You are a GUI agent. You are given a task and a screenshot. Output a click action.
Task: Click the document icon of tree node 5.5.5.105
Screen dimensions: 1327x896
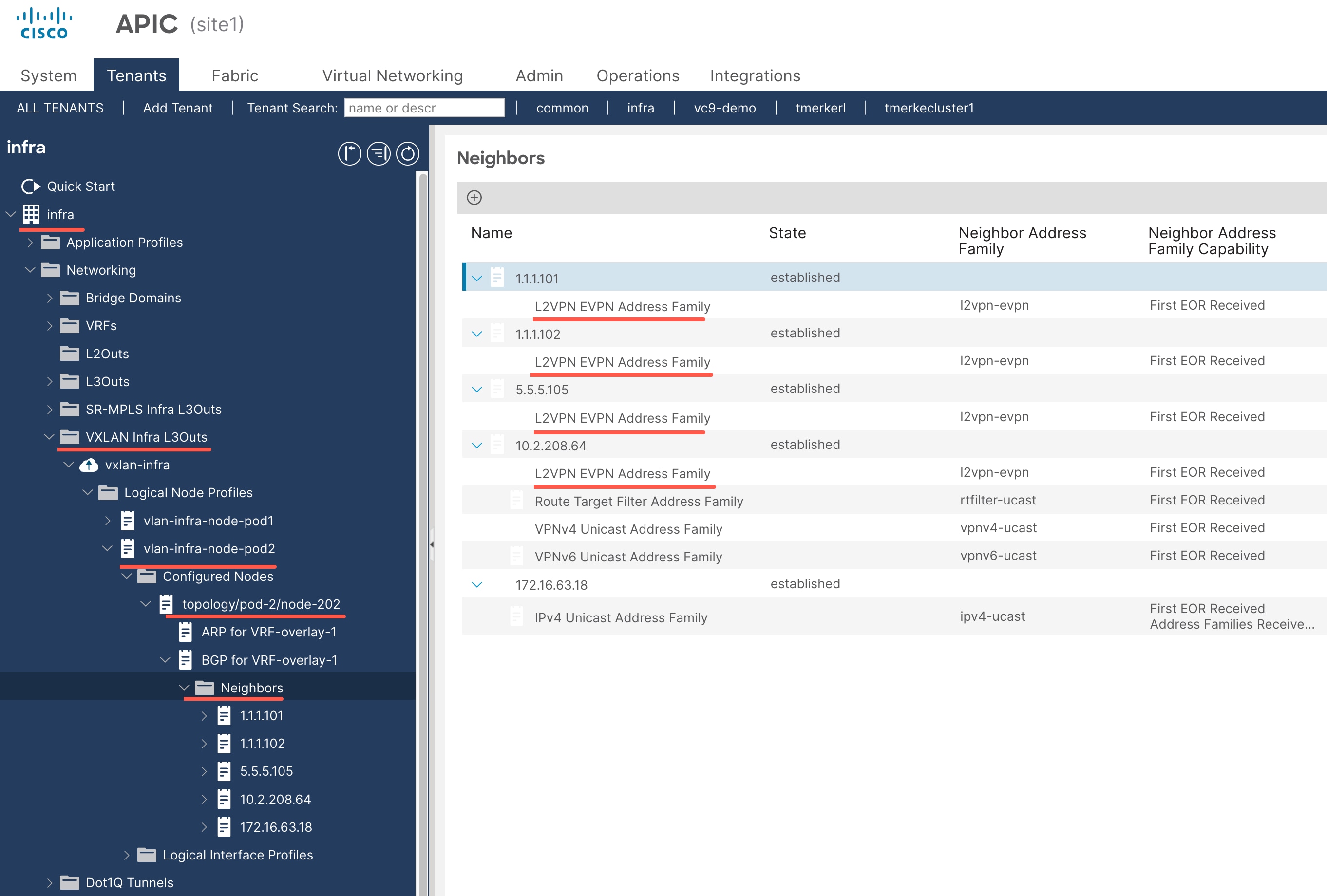click(224, 772)
